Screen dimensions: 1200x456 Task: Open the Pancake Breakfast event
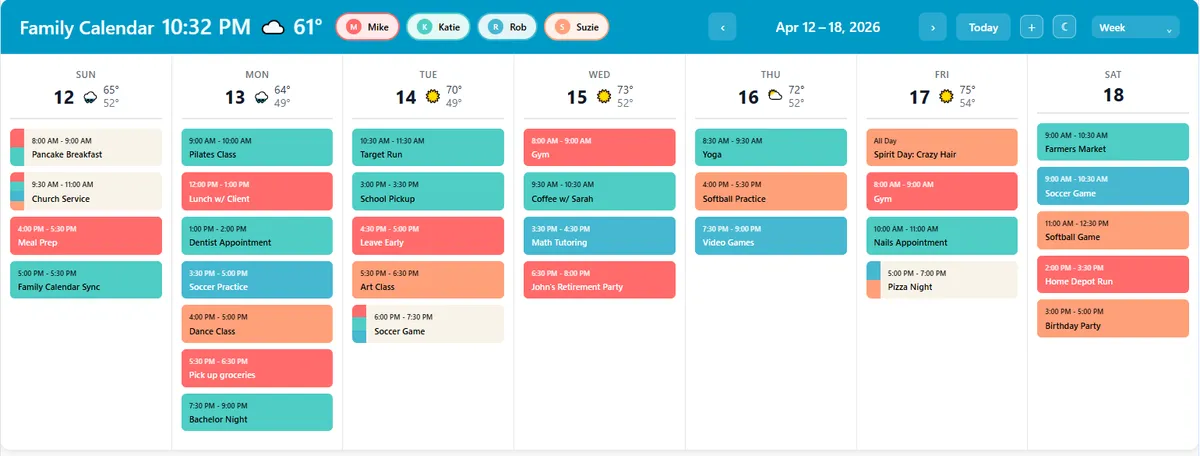point(86,147)
